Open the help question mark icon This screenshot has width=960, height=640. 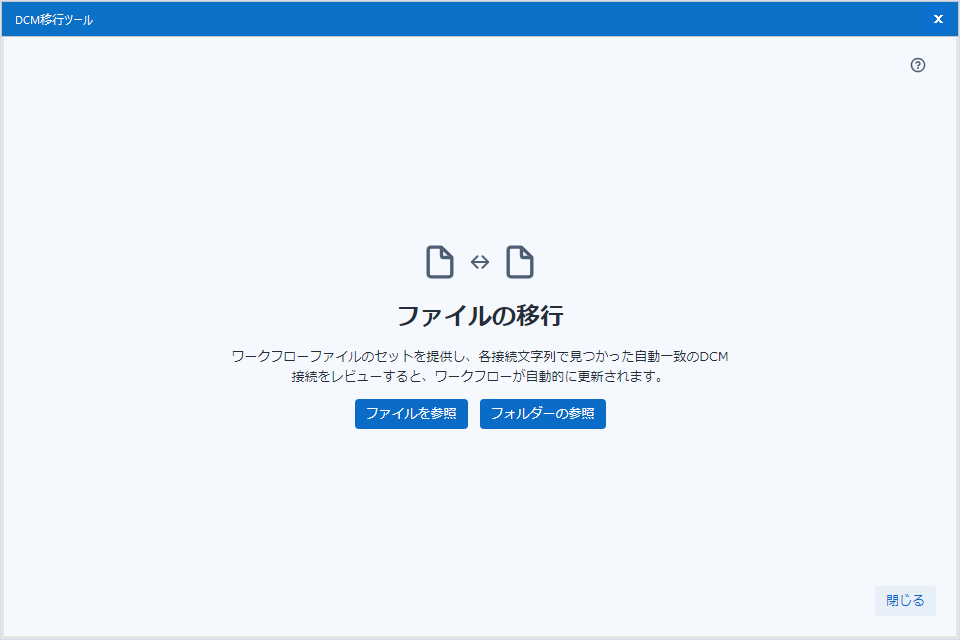point(918,65)
